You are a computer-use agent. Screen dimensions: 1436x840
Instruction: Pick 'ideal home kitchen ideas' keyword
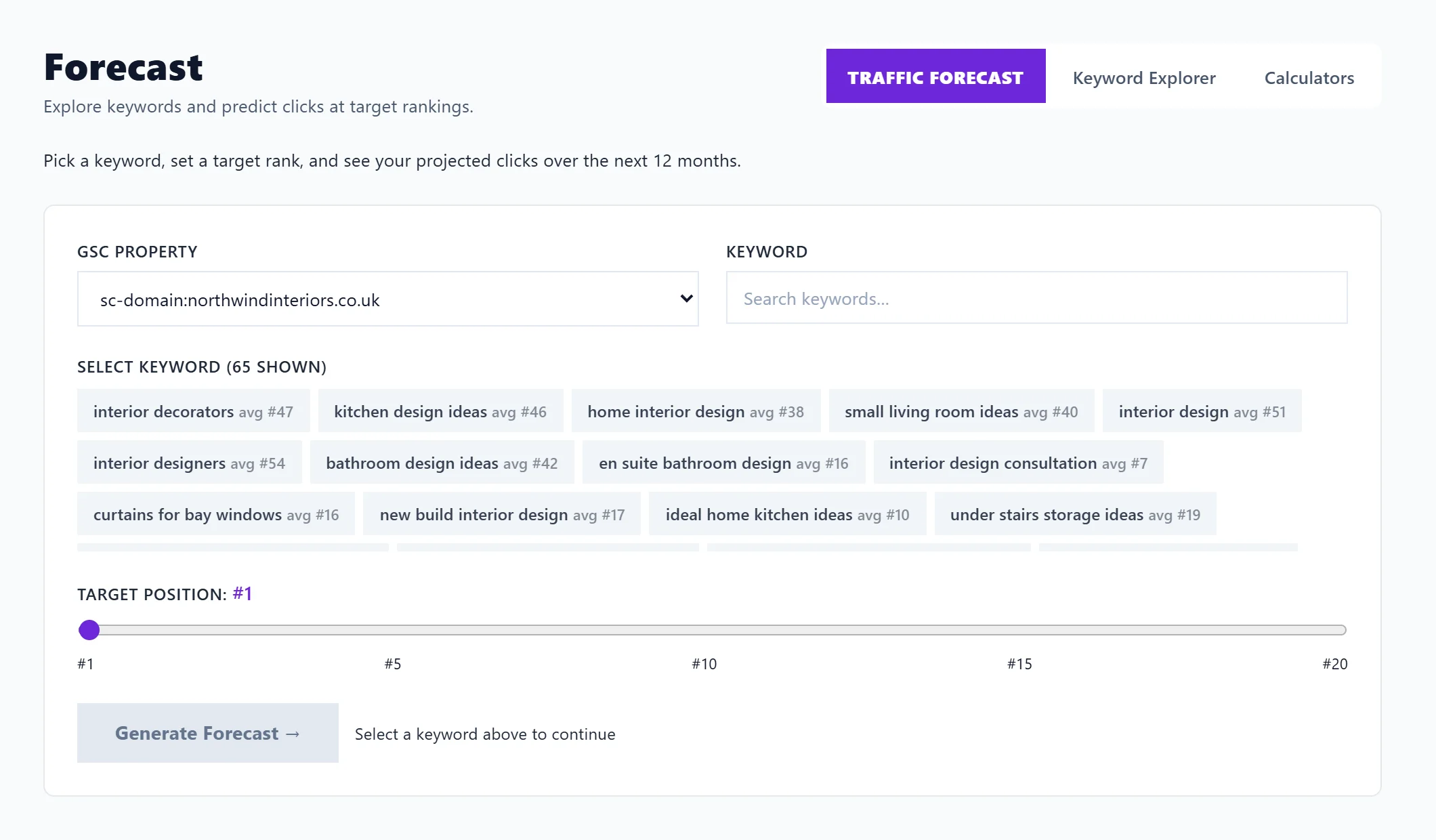tap(787, 514)
